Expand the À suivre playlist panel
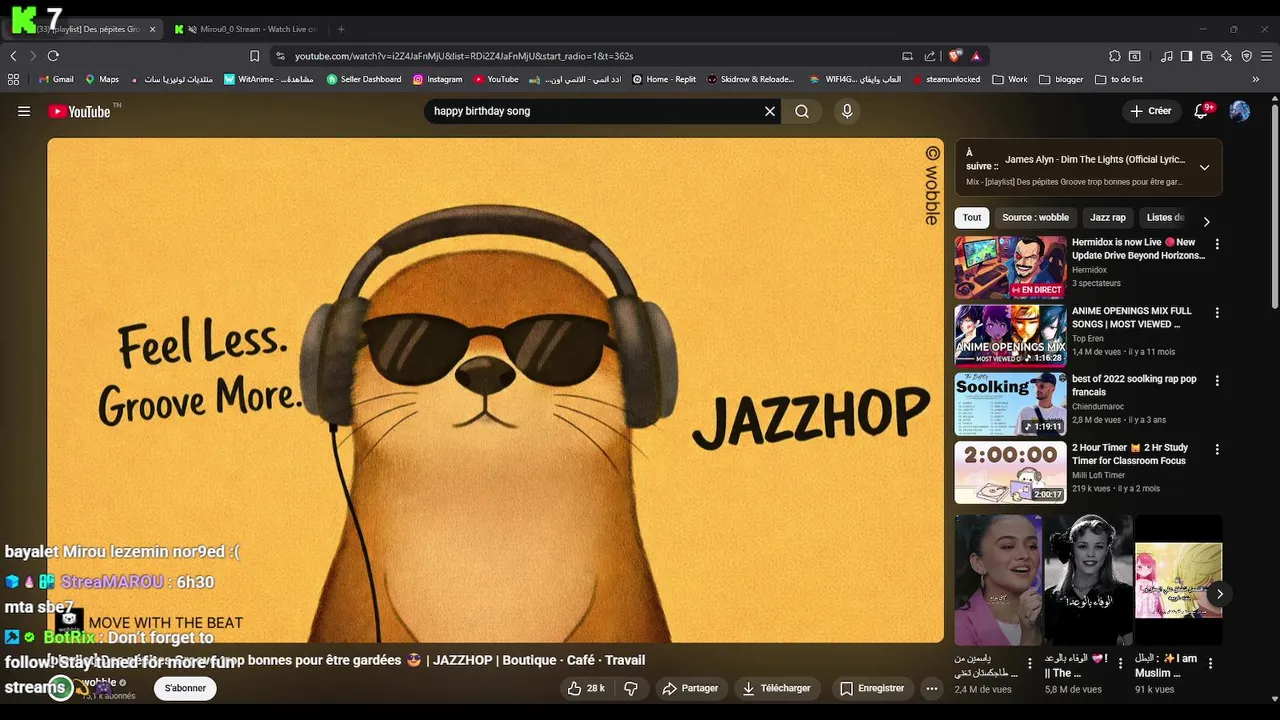The width and height of the screenshot is (1280, 720). pyautogui.click(x=1204, y=167)
